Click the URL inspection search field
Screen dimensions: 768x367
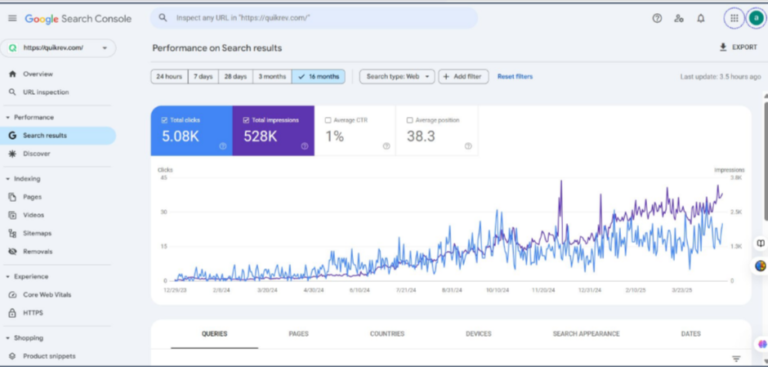point(314,18)
